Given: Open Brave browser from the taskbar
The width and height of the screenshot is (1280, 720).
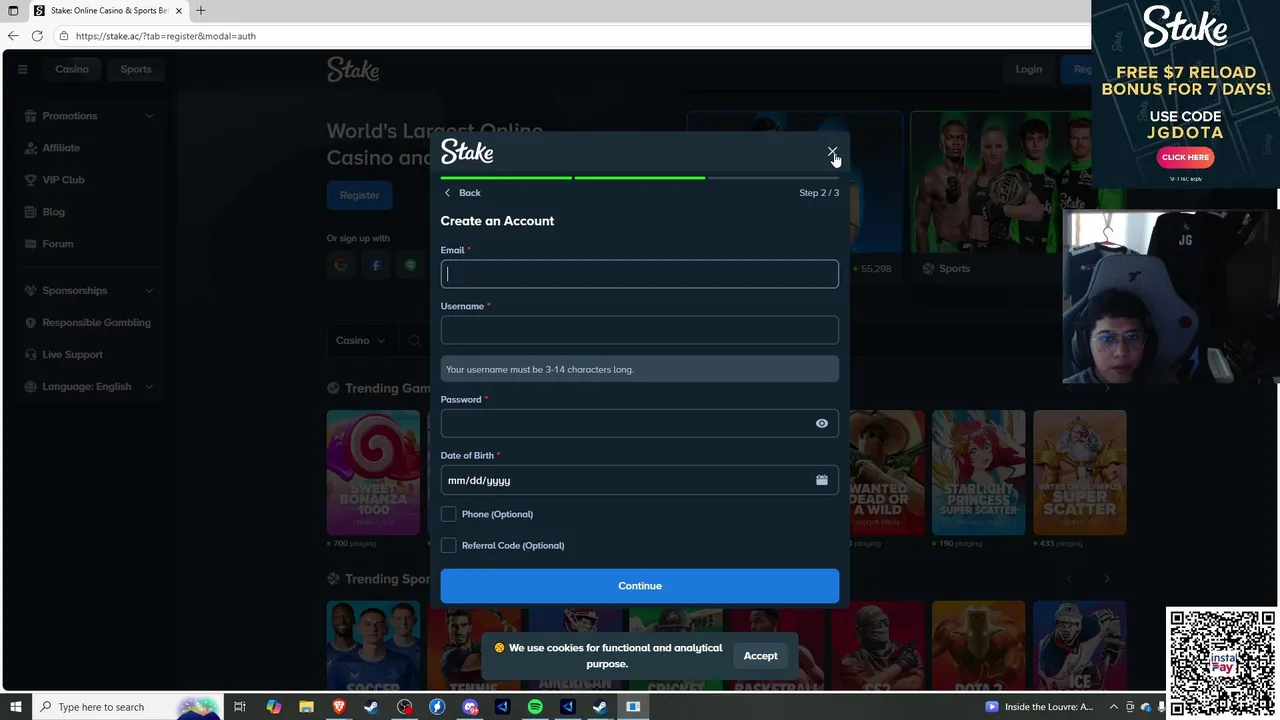Looking at the screenshot, I should click(339, 707).
